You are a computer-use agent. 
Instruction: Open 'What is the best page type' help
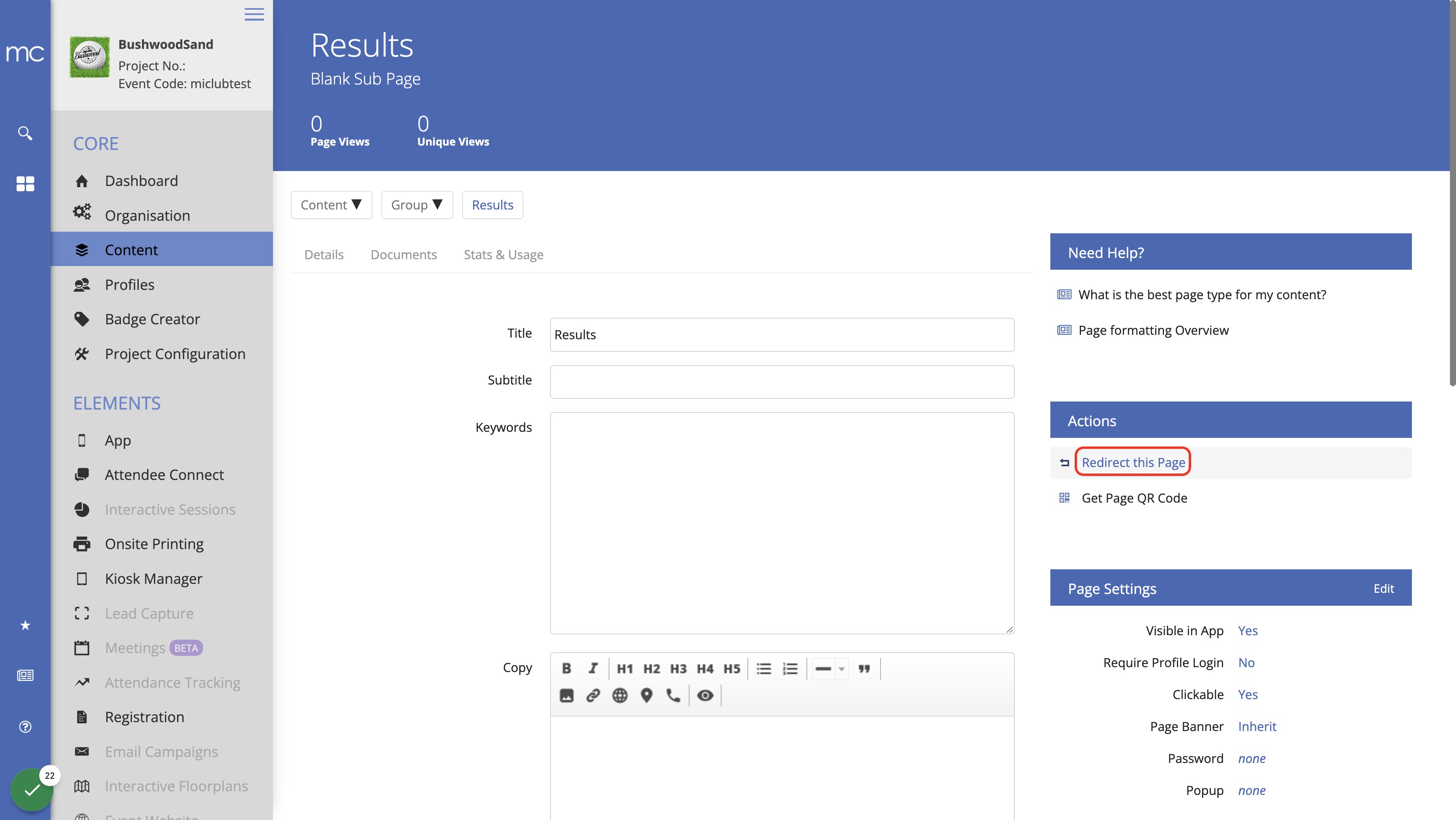pyautogui.click(x=1202, y=294)
